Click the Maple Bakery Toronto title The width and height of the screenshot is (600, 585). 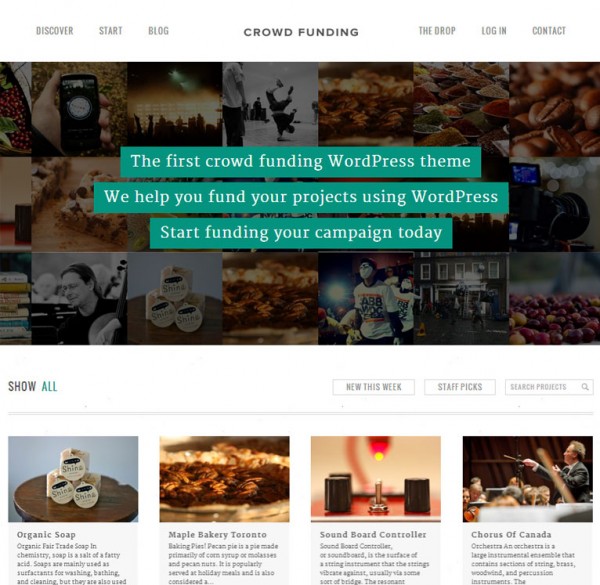coord(217,535)
